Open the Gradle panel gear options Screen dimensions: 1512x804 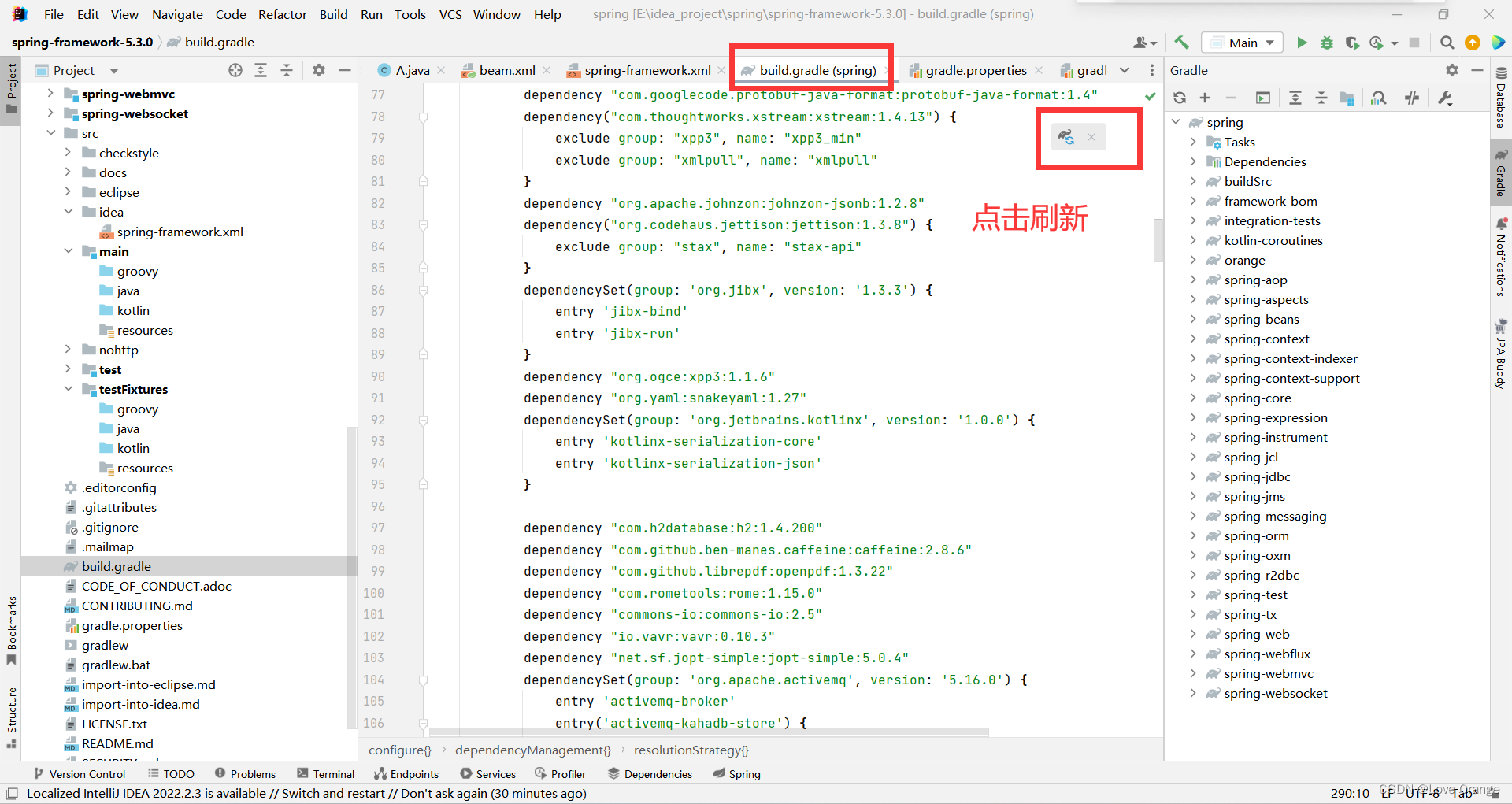click(1452, 70)
